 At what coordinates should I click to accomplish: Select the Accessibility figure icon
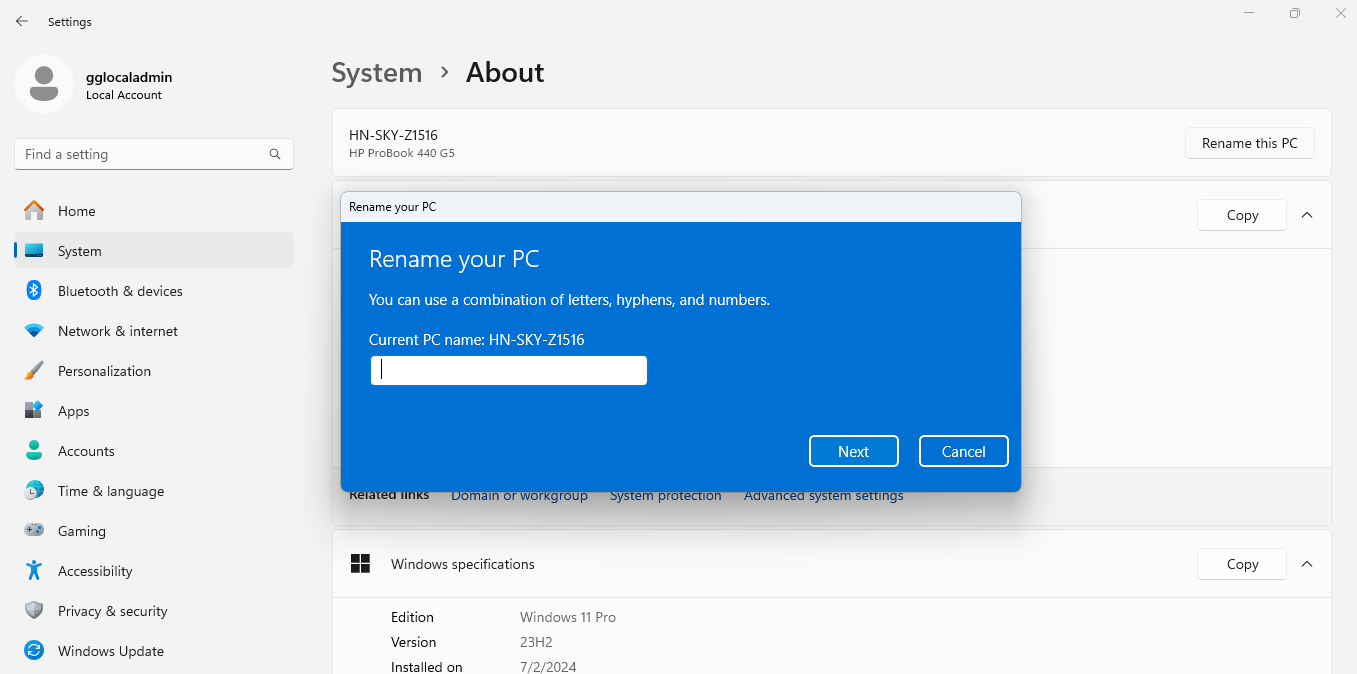[x=34, y=571]
